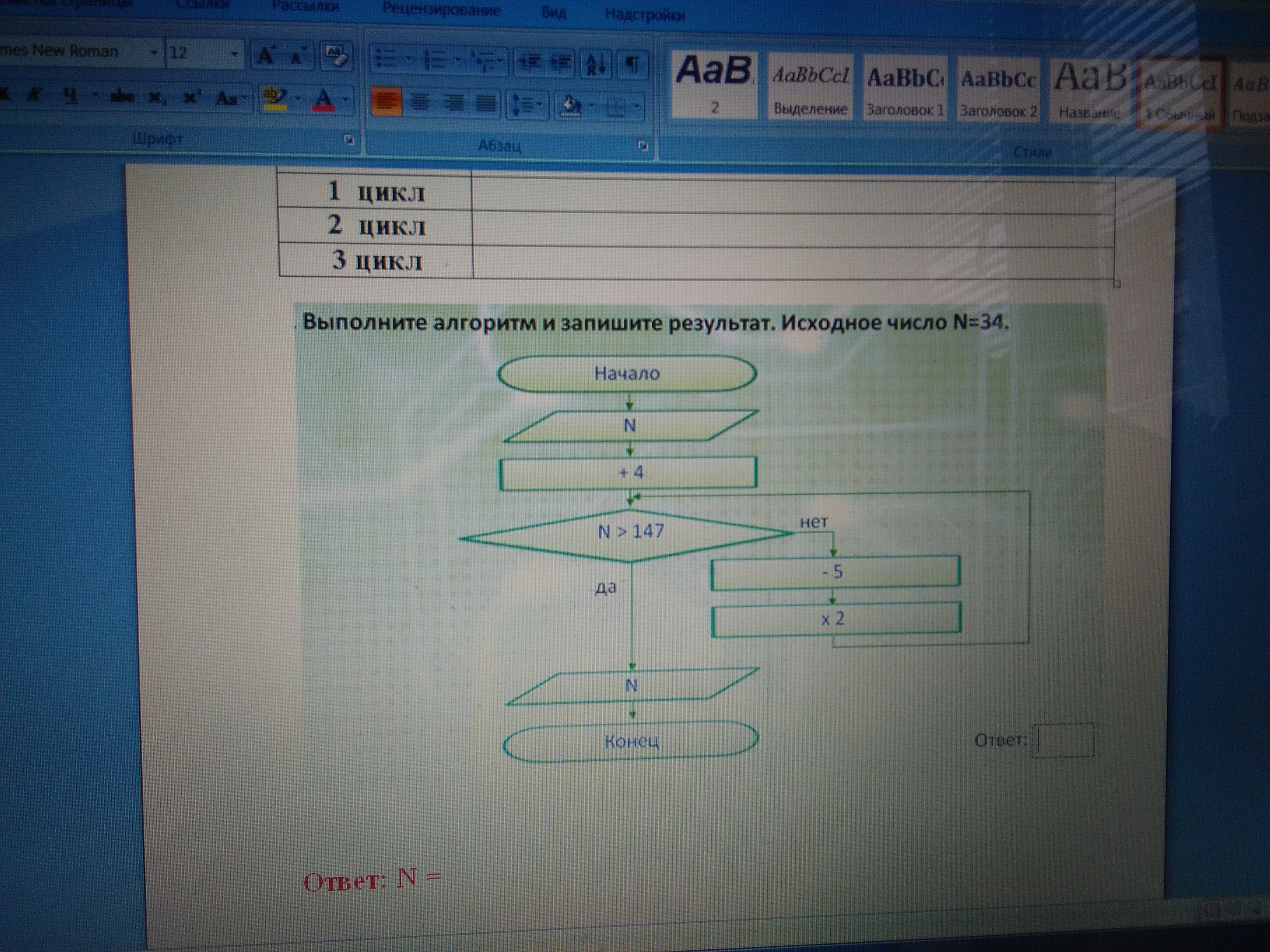
Task: Click the Clear Formatting eraser icon
Action: [337, 56]
